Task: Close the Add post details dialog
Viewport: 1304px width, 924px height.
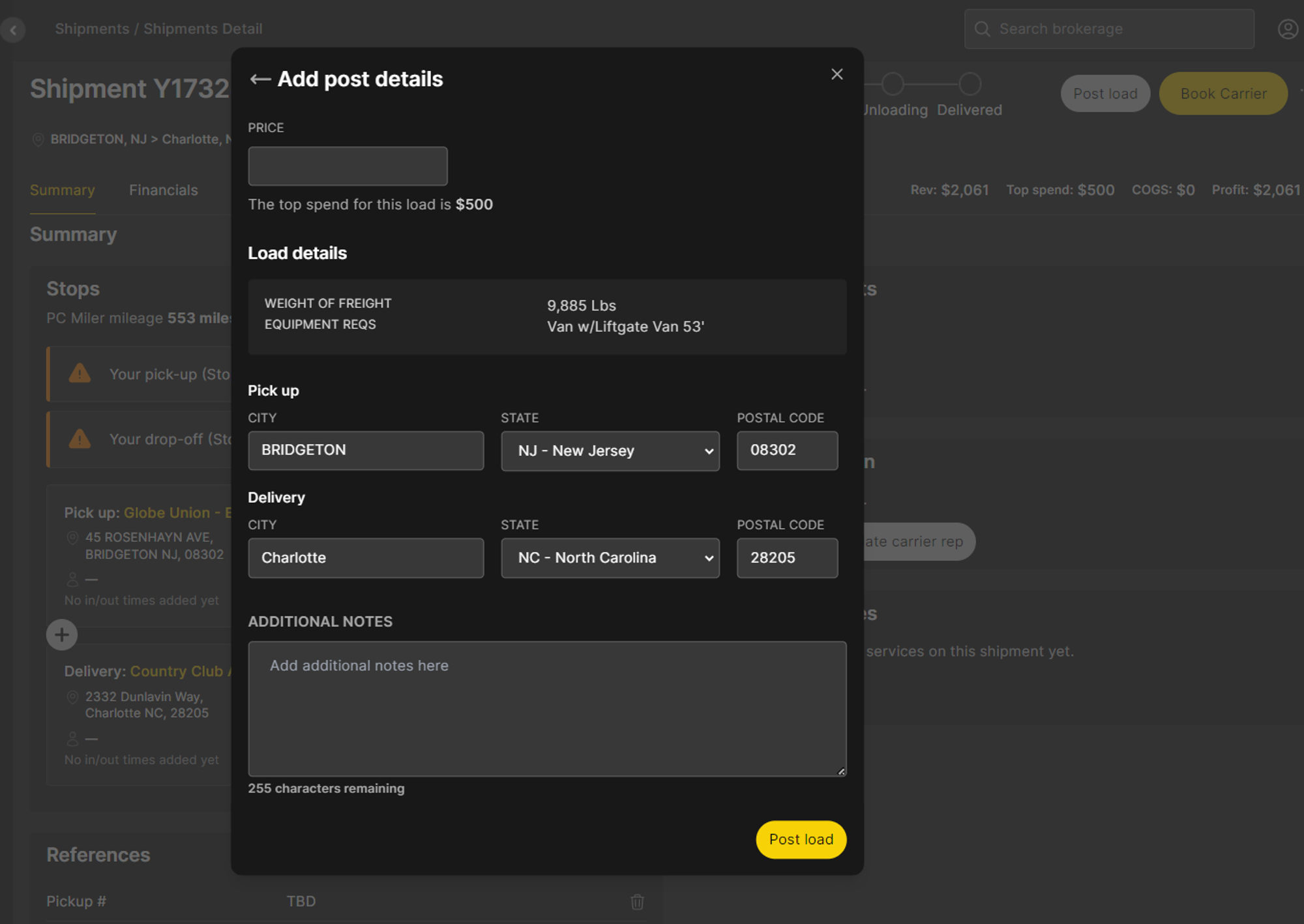Action: [837, 74]
